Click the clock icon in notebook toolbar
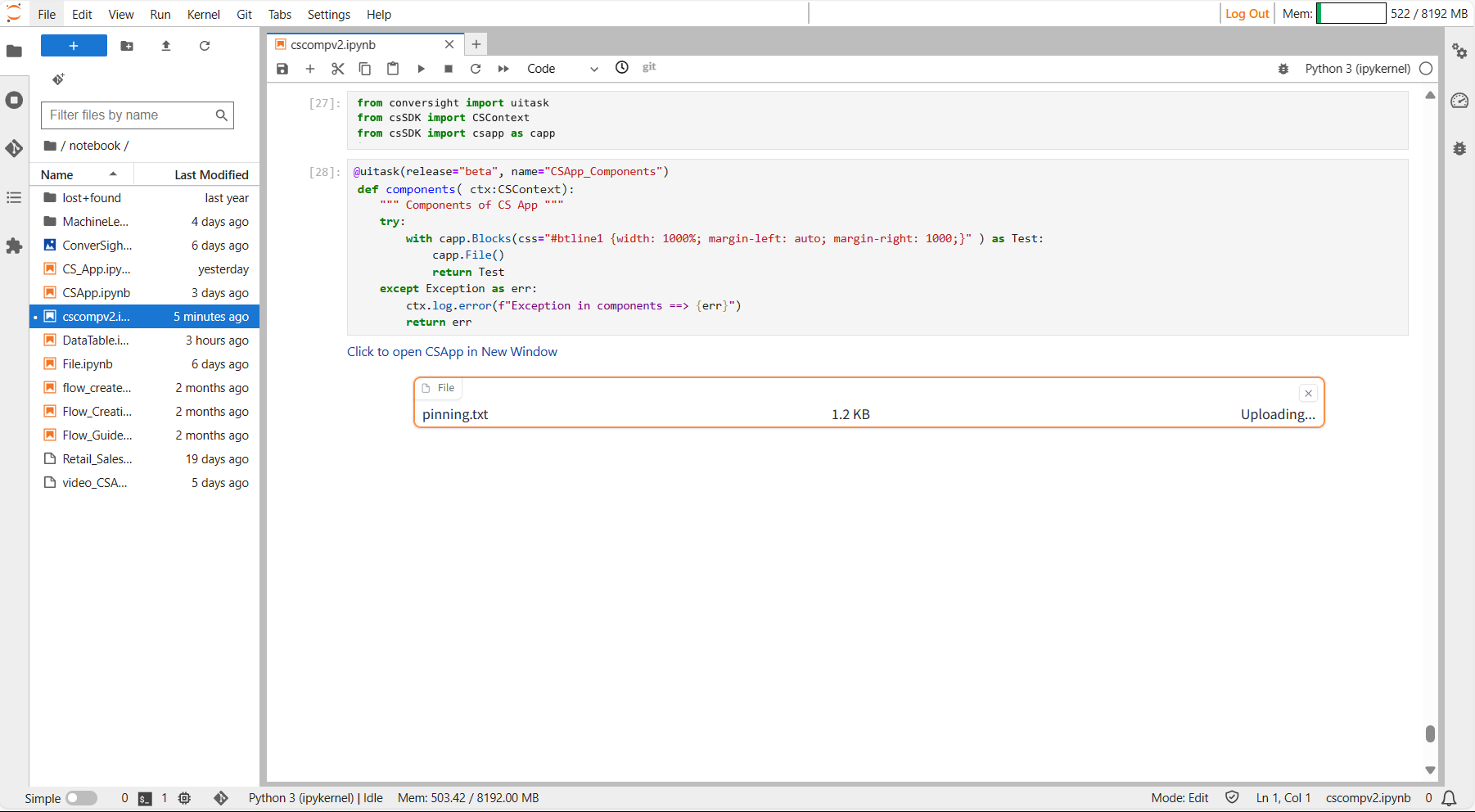This screenshot has height=812, width=1475. [x=622, y=68]
